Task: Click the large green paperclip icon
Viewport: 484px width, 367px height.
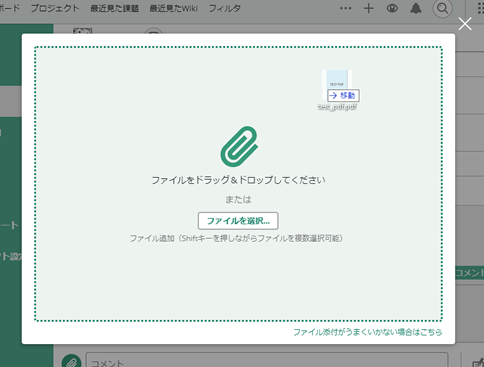Action: tap(239, 146)
